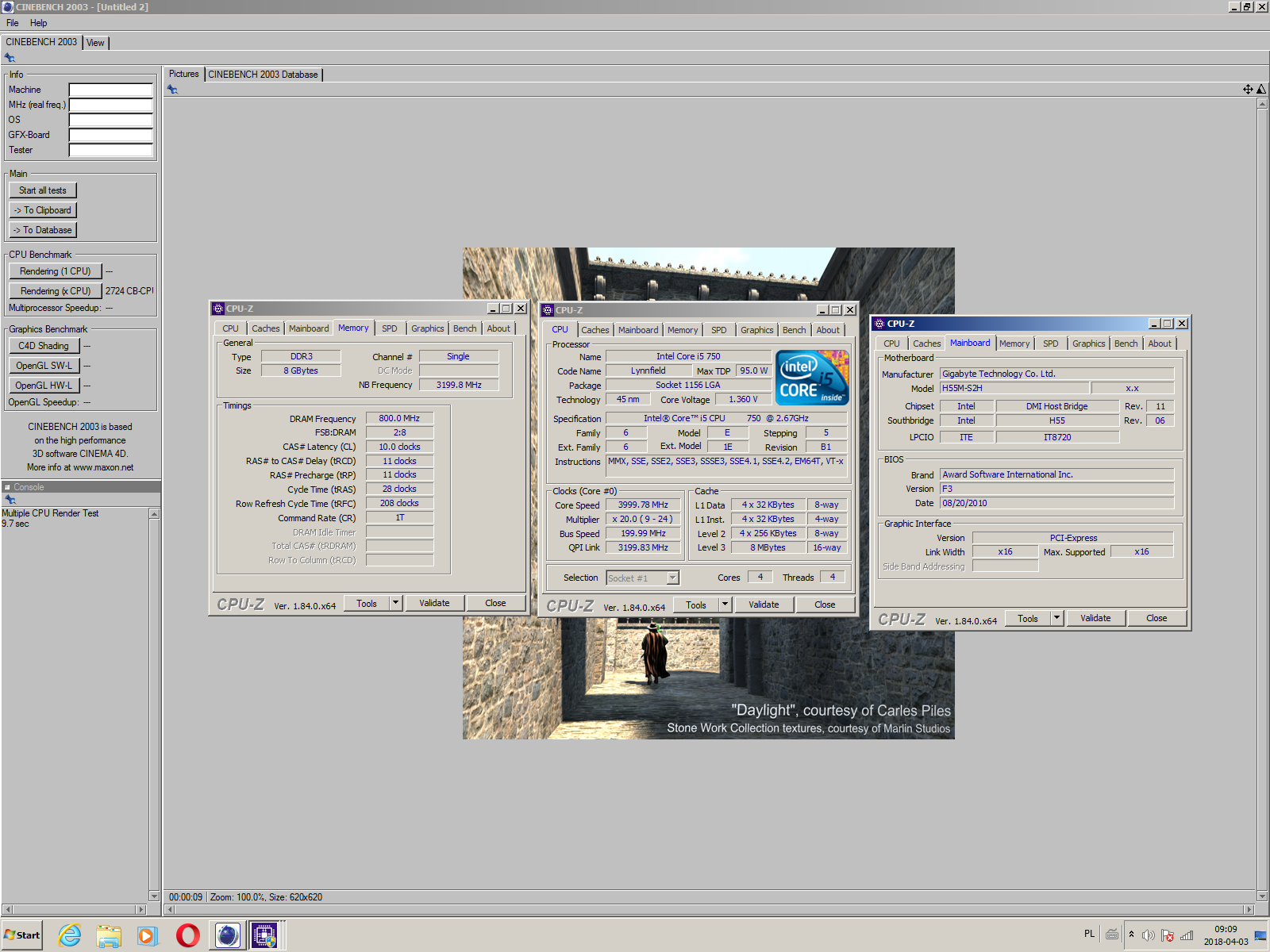
Task: Click the OS input field
Action: pyautogui.click(x=111, y=120)
